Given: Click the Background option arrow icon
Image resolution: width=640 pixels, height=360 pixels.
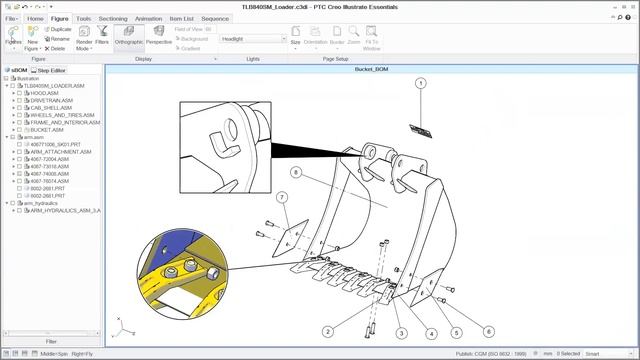Looking at the screenshot, I should (178, 39).
